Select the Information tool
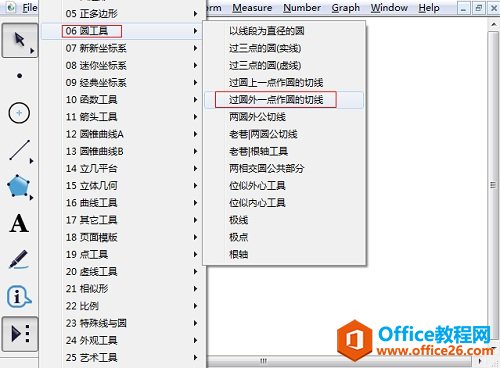The image size is (500, 368). 19,296
